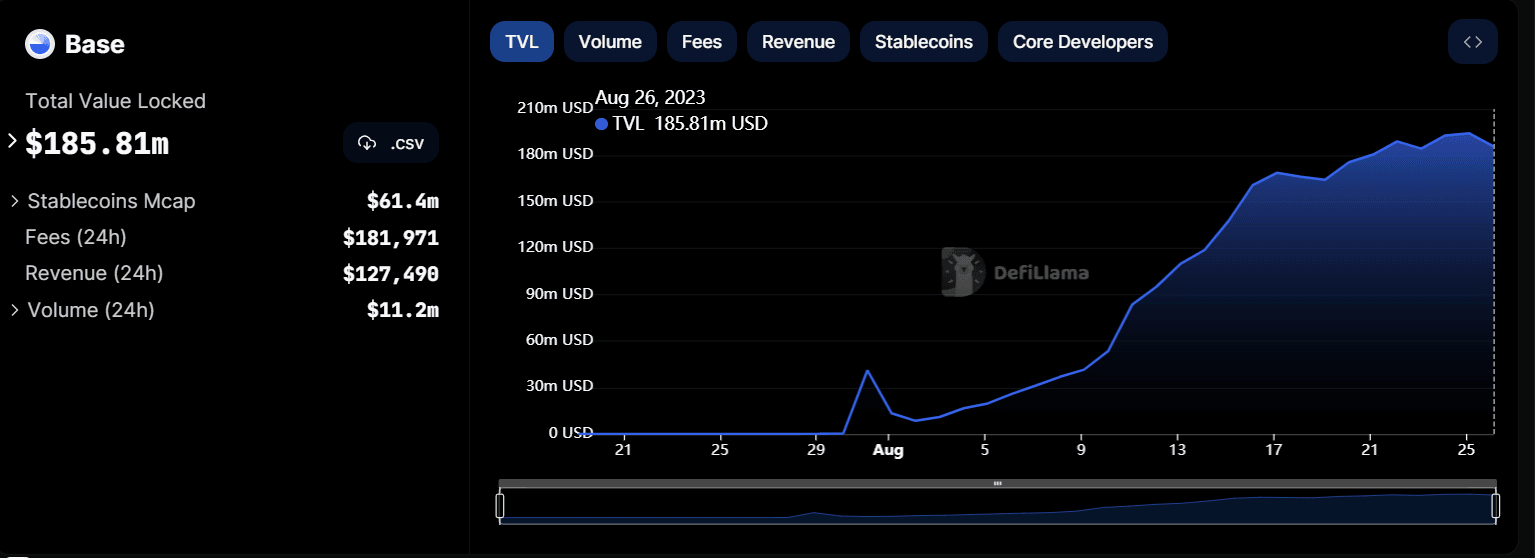Click the grip on top of range bar
The width and height of the screenshot is (1535, 558).
tap(997, 483)
